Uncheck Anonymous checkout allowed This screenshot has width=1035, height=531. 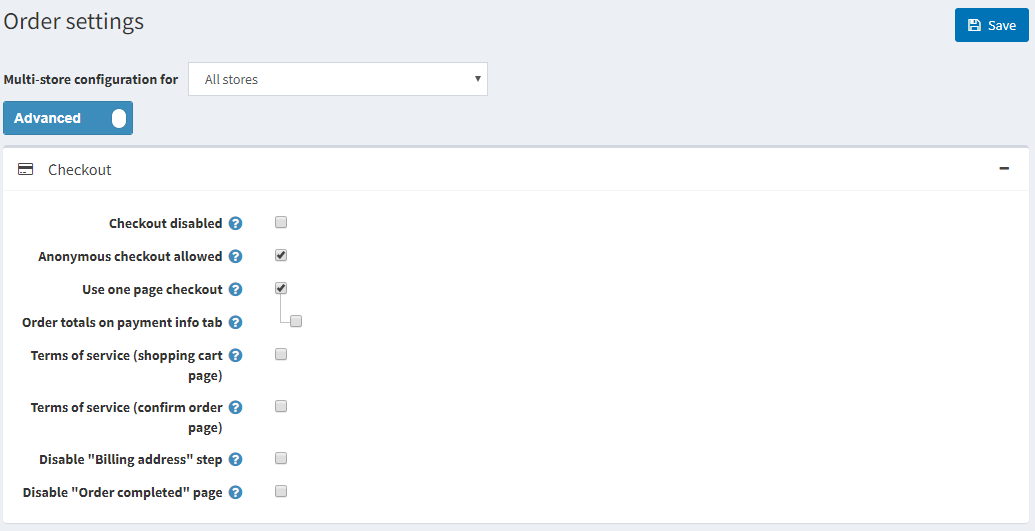tap(281, 255)
